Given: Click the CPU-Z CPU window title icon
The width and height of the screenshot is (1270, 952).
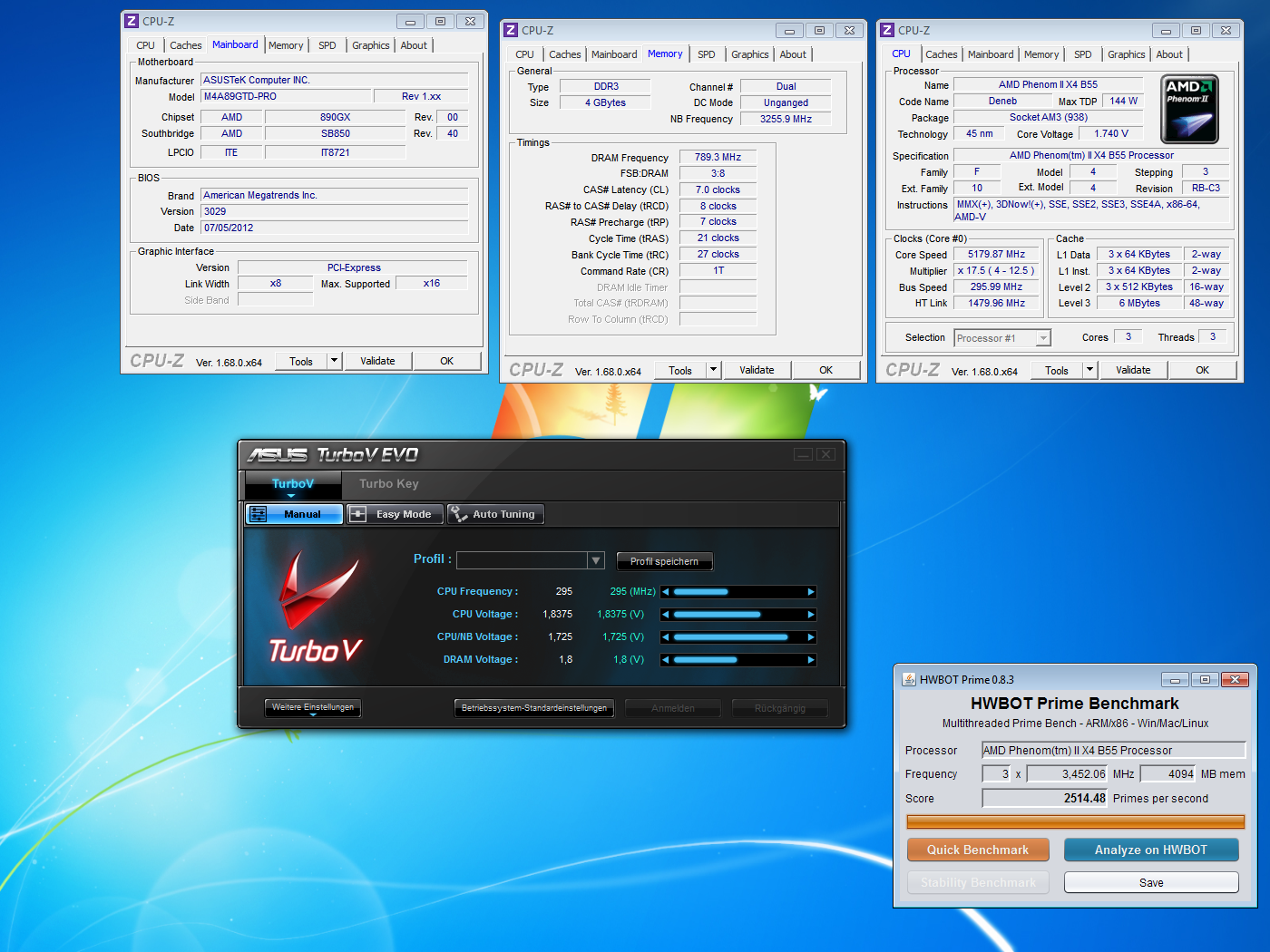Looking at the screenshot, I should pos(887,30).
